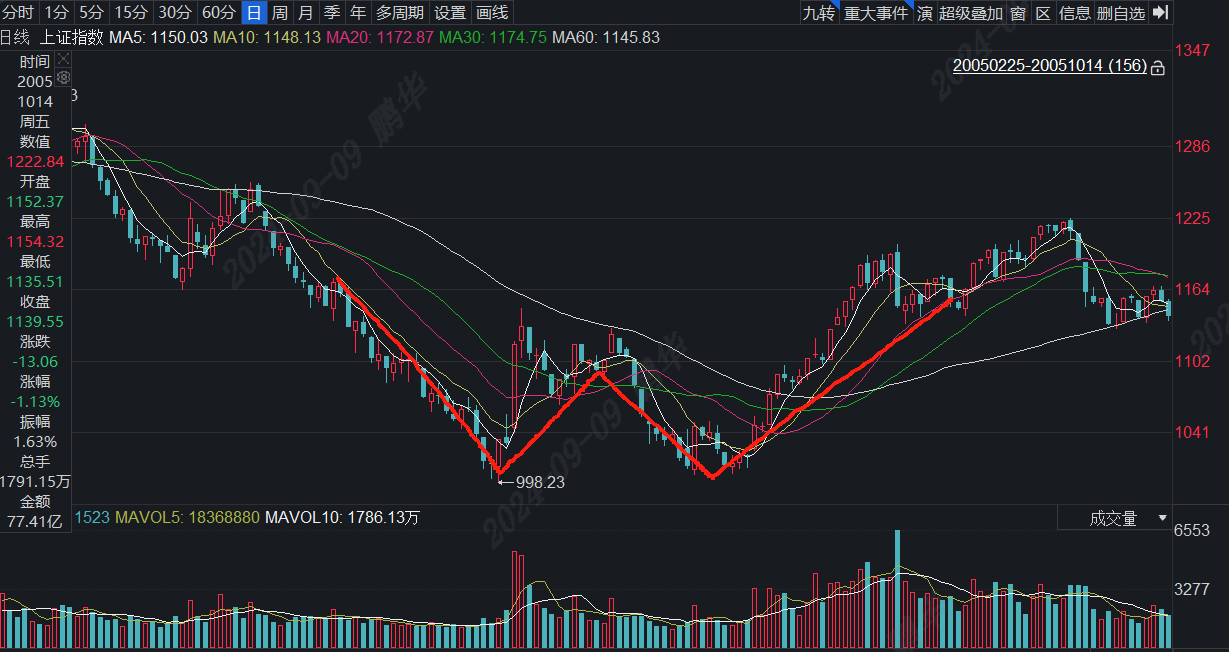Expand the 多周期 multi-period options
1229x652 pixels.
click(x=399, y=13)
